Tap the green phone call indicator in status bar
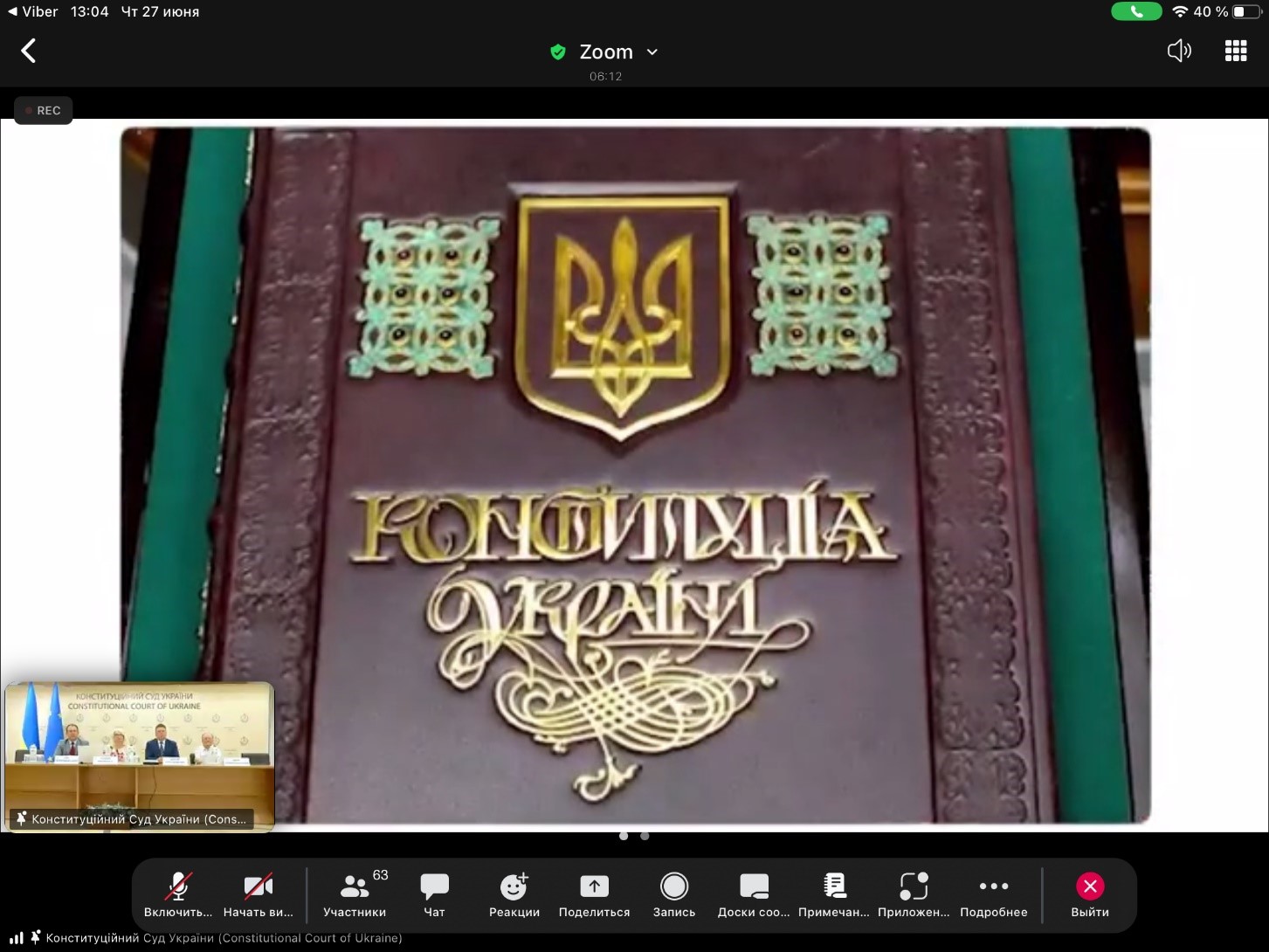 pos(1136,11)
